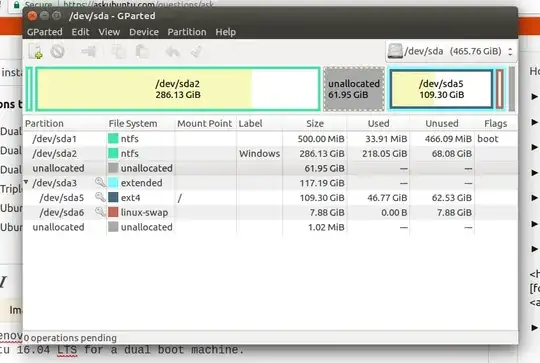
Task: Select the /dev/sda6 partition row
Action: [270, 212]
